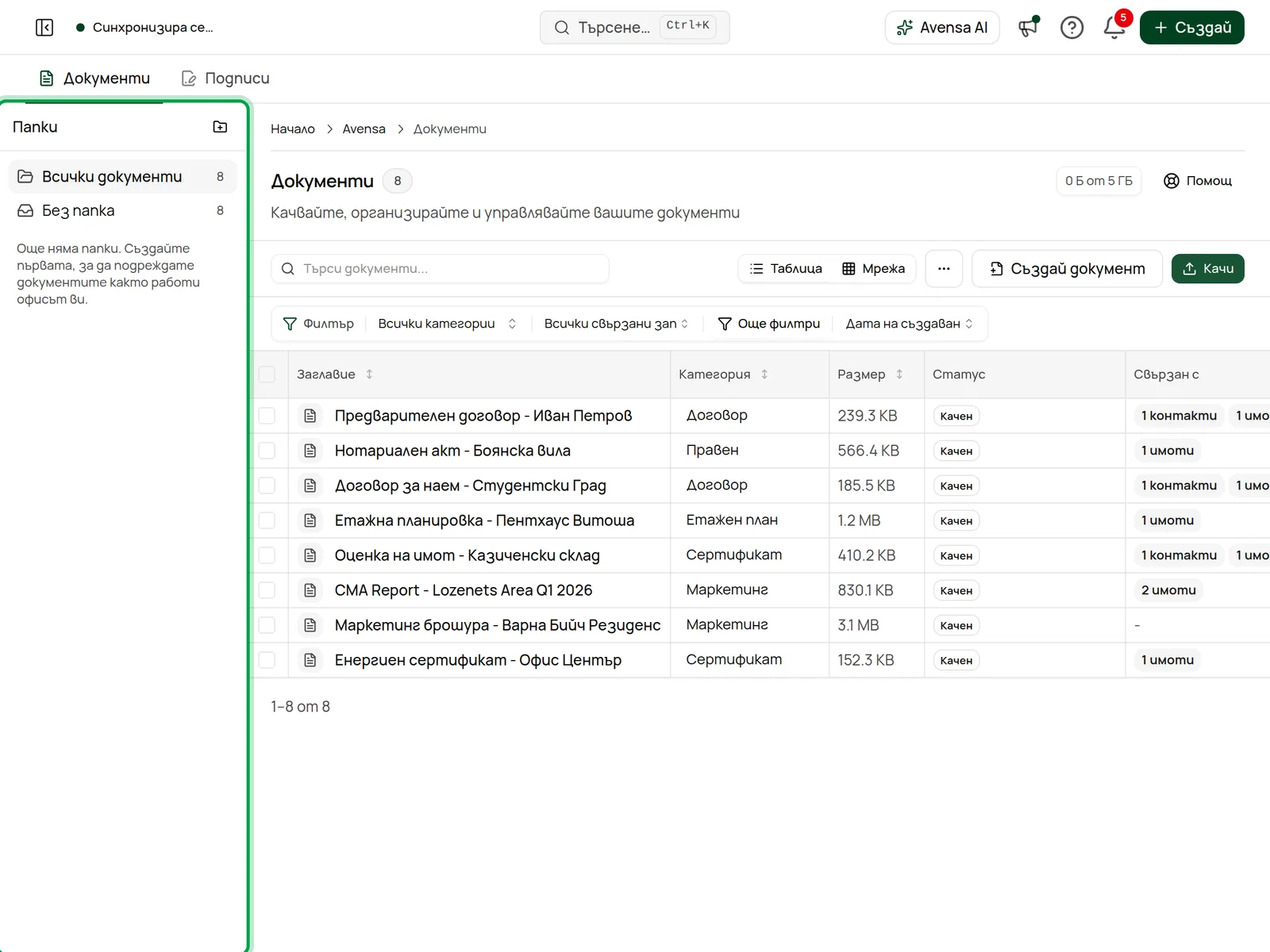
Task: Click the Качи upload button
Action: [1208, 269]
